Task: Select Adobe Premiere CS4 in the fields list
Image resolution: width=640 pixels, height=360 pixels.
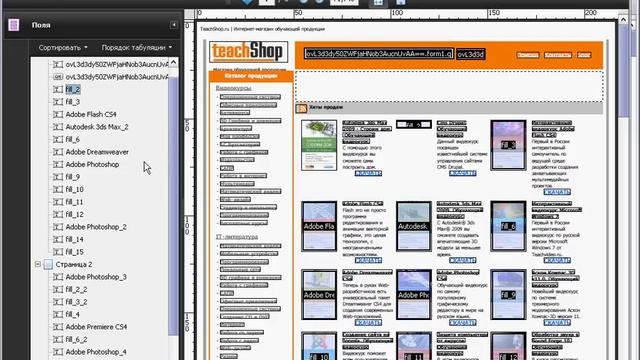Action: pos(96,327)
